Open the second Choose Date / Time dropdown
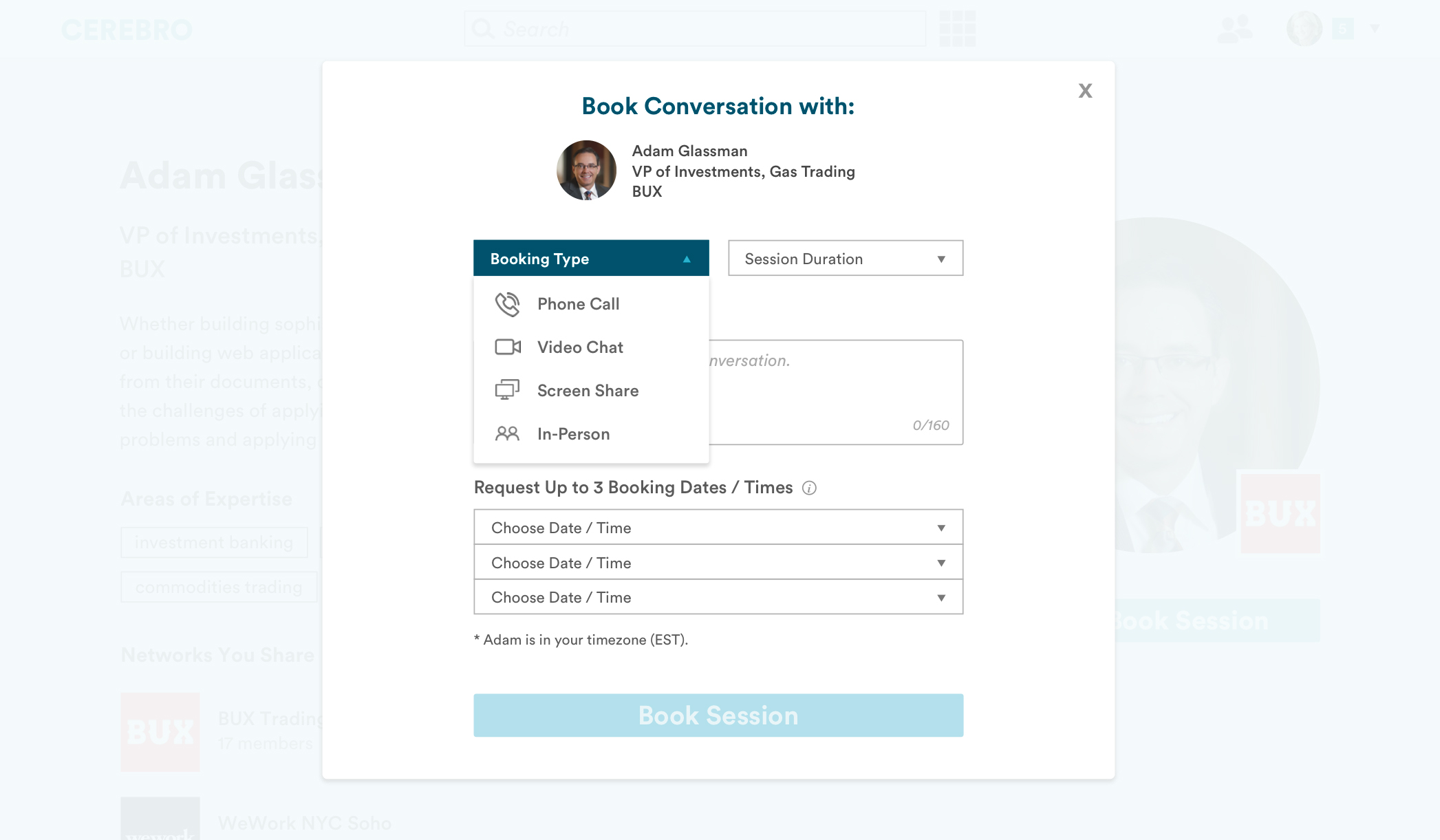1440x840 pixels. point(718,563)
